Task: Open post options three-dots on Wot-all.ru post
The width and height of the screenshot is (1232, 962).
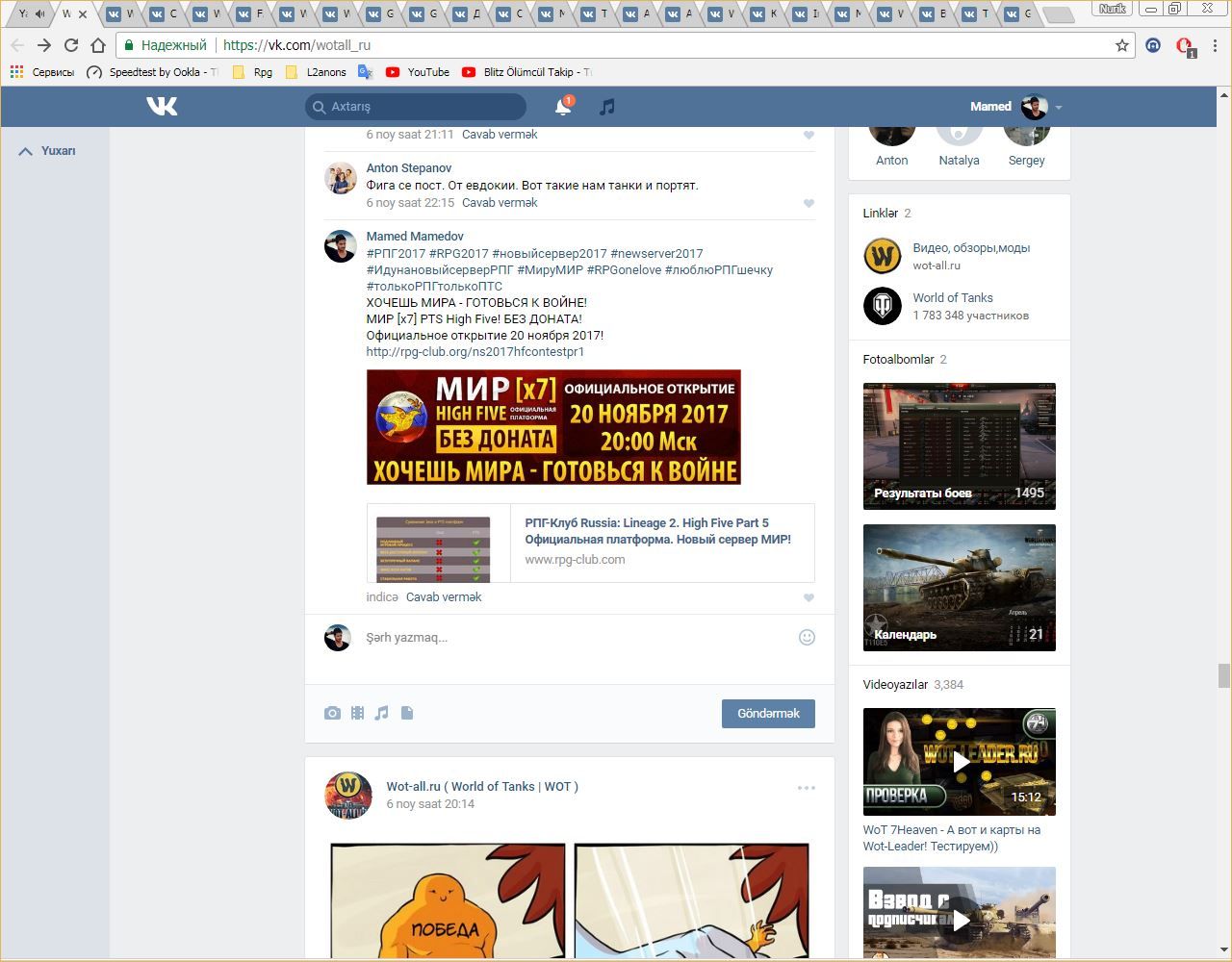Action: (x=807, y=787)
